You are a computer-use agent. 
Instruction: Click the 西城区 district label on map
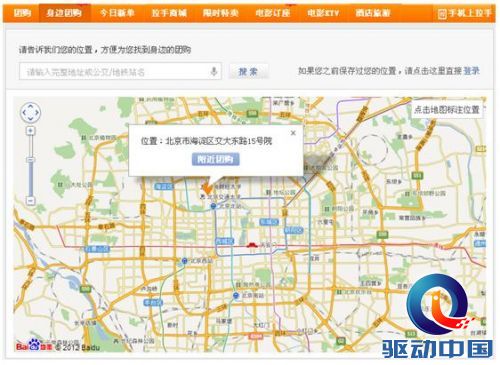coord(225,241)
